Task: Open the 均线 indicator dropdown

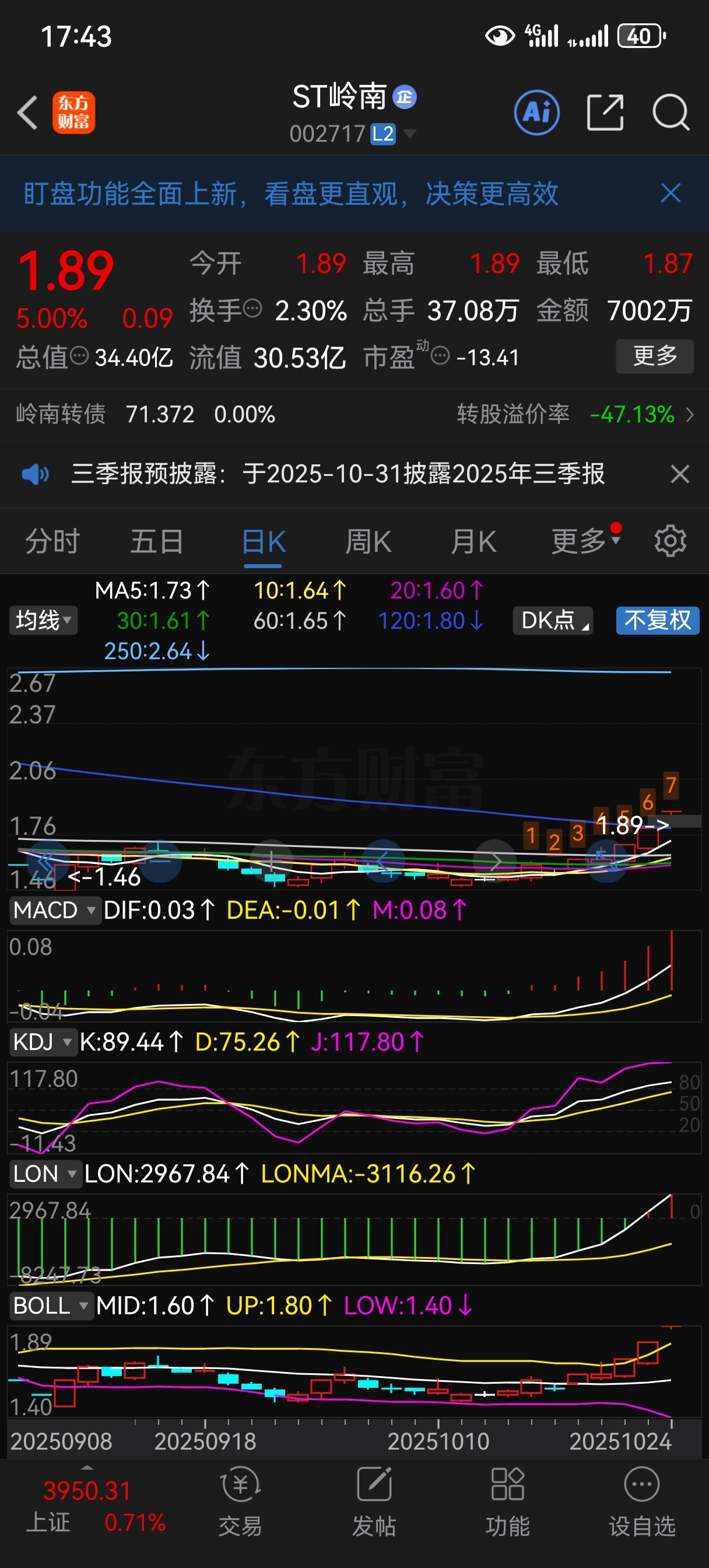Action: pos(43,620)
